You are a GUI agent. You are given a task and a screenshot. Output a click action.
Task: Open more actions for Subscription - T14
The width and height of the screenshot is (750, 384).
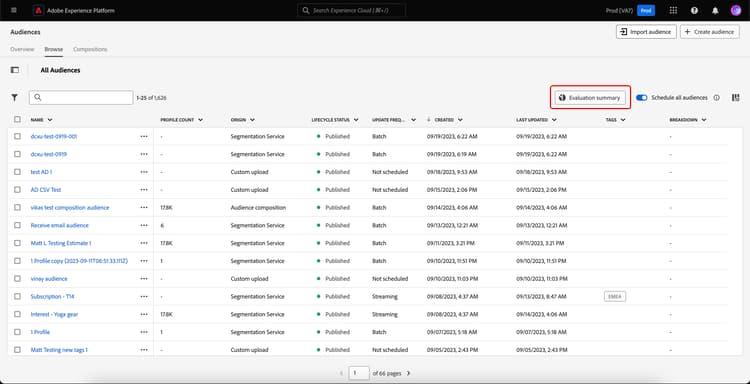click(144, 296)
